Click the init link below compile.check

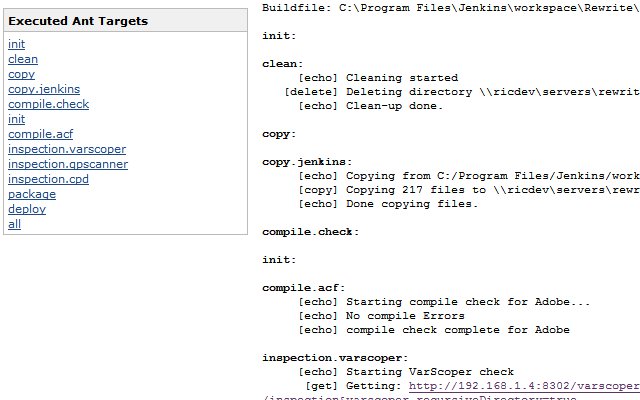pos(16,119)
